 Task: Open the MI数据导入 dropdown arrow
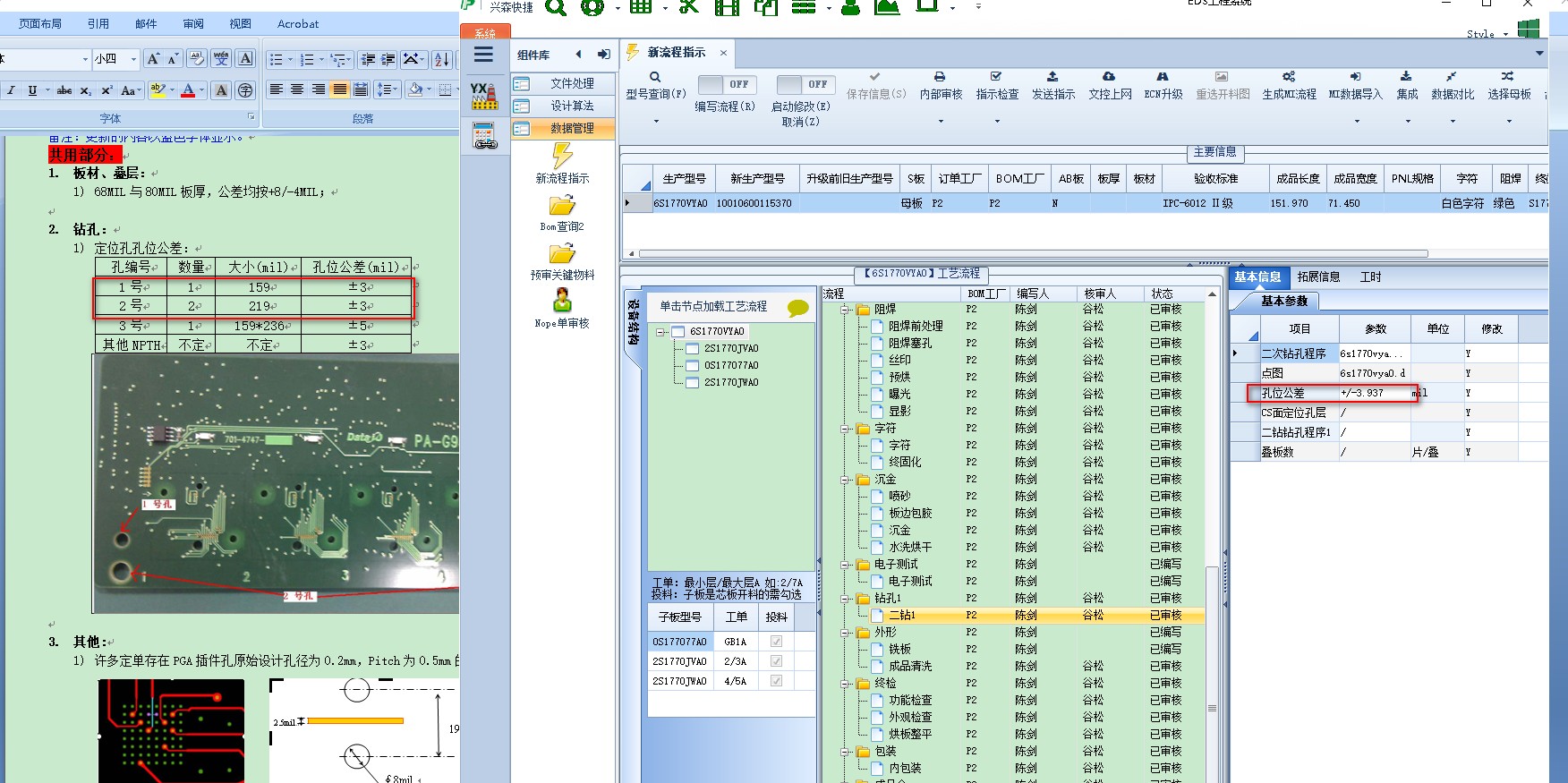pyautogui.click(x=1355, y=121)
